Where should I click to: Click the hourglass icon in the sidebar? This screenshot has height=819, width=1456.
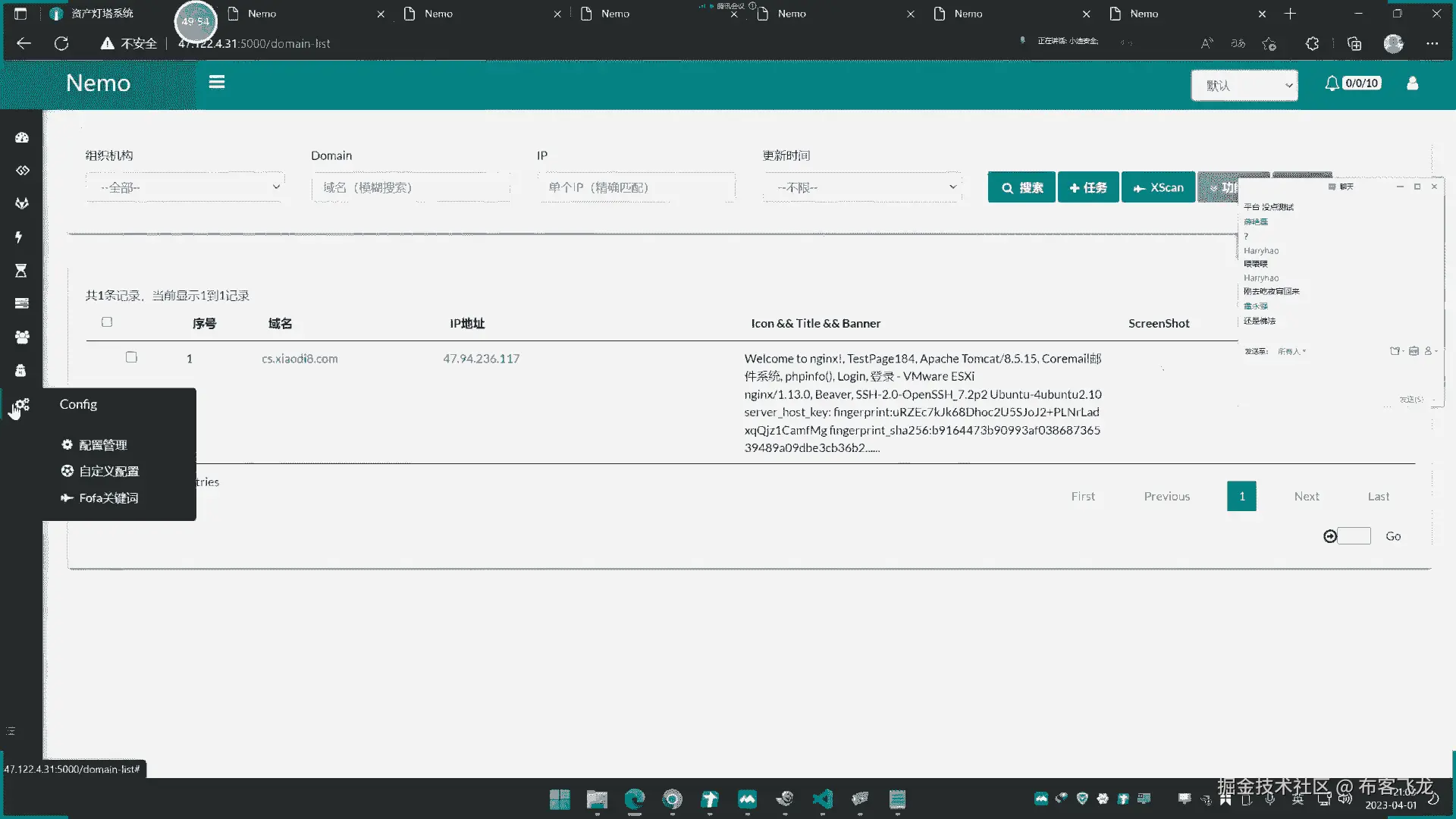pos(21,271)
